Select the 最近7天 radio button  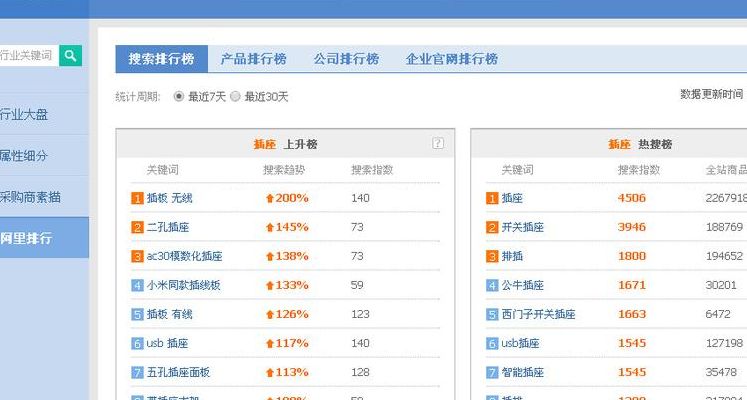(x=179, y=97)
